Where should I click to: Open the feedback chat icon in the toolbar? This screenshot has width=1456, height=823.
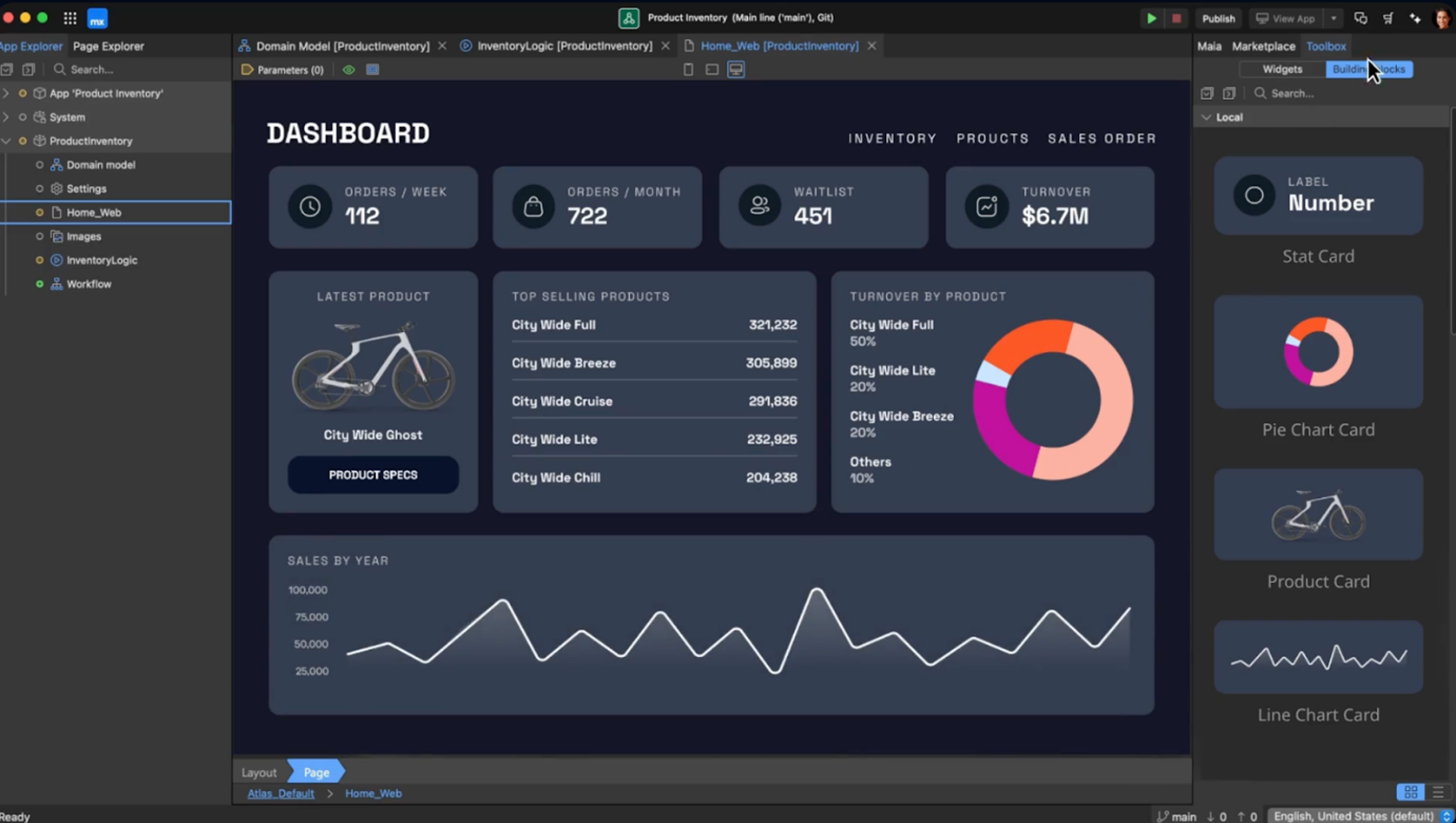click(x=1361, y=18)
